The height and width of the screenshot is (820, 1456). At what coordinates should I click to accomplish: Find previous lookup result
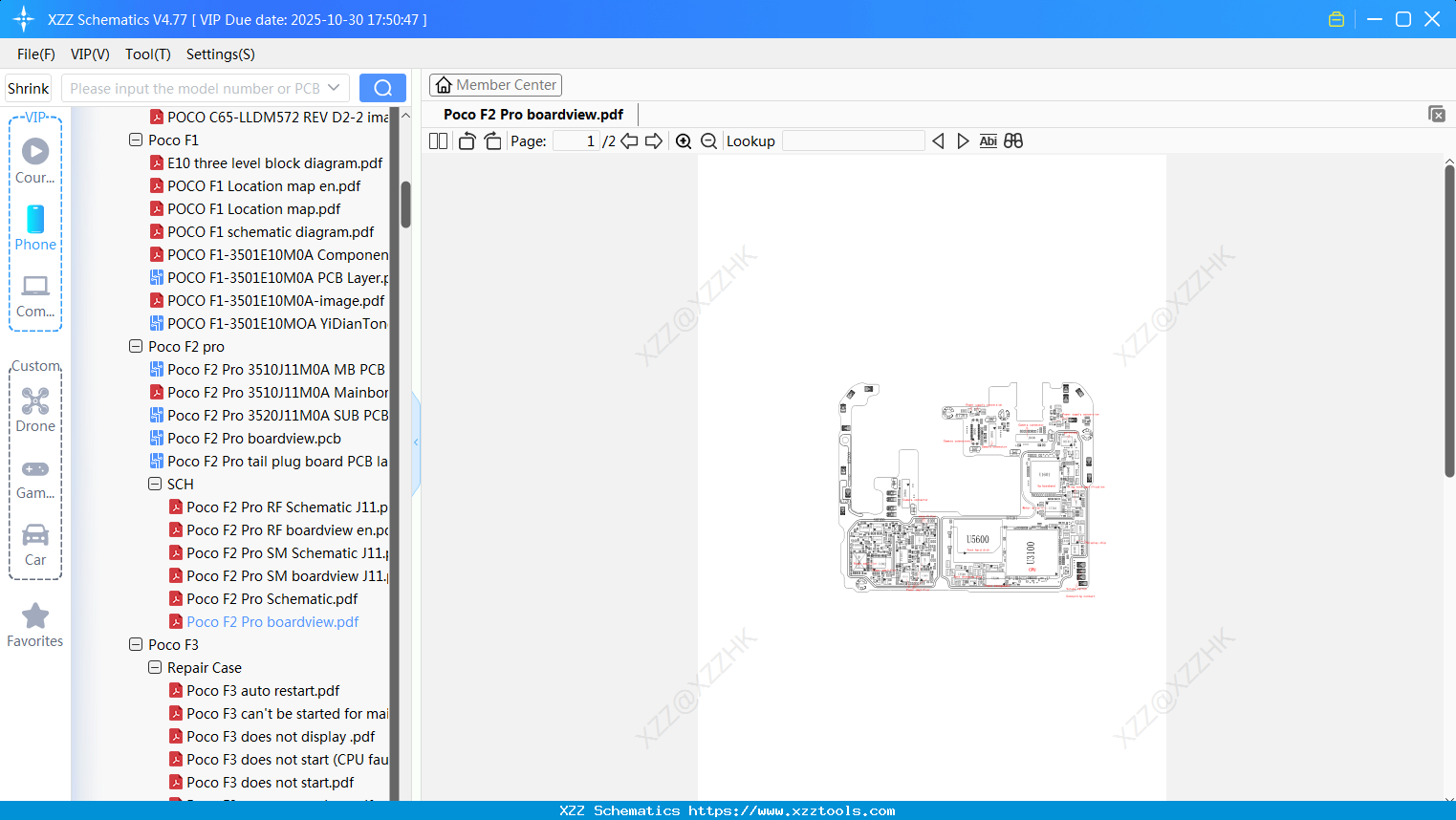pos(938,141)
